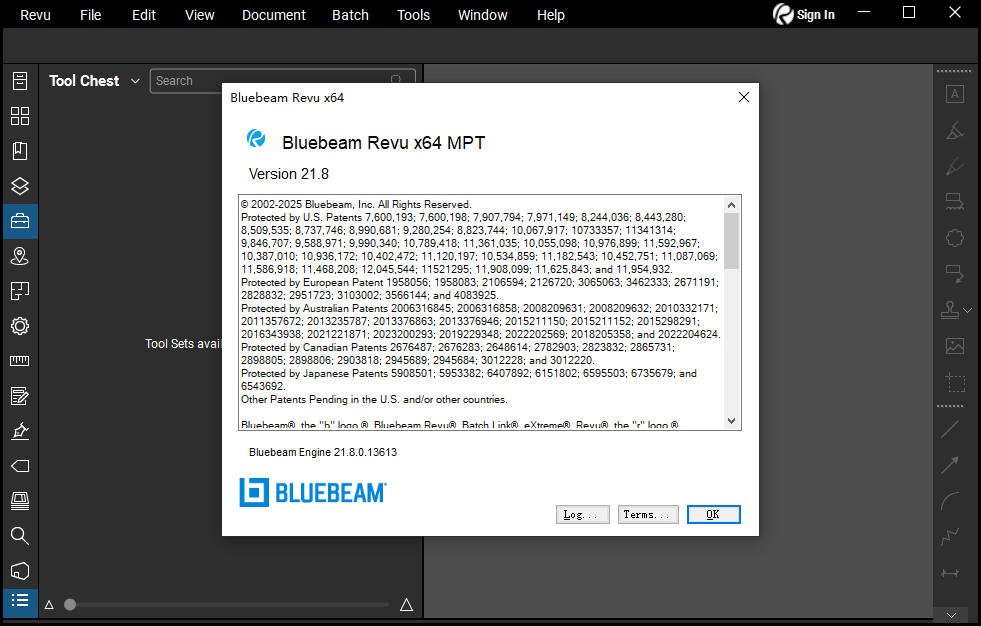Screen dimensions: 981x626
Task: Select the Pen markup tool
Action: [x=955, y=166]
